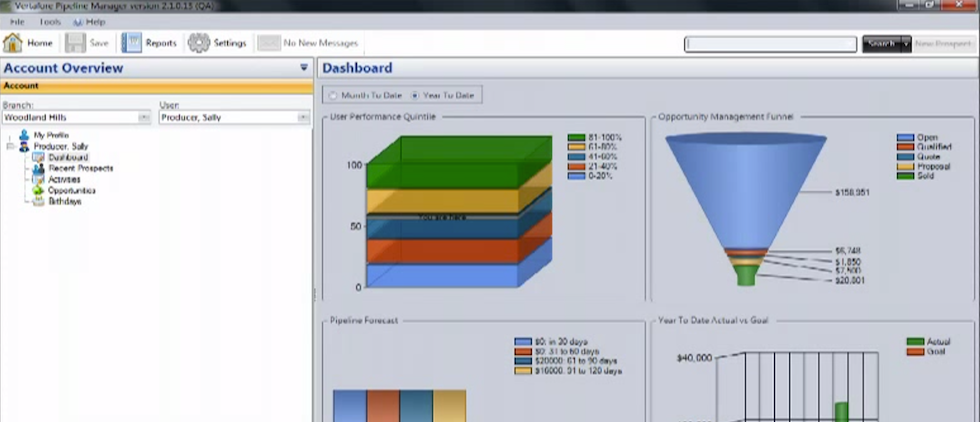Image resolution: width=980 pixels, height=422 pixels.
Task: Click the Save floppy disk icon
Action: pyautogui.click(x=75, y=43)
